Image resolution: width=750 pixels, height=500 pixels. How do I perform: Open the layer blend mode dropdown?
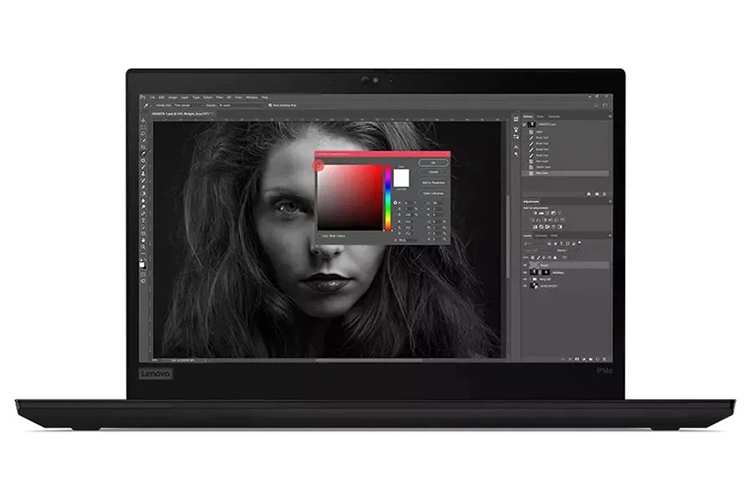tap(540, 251)
